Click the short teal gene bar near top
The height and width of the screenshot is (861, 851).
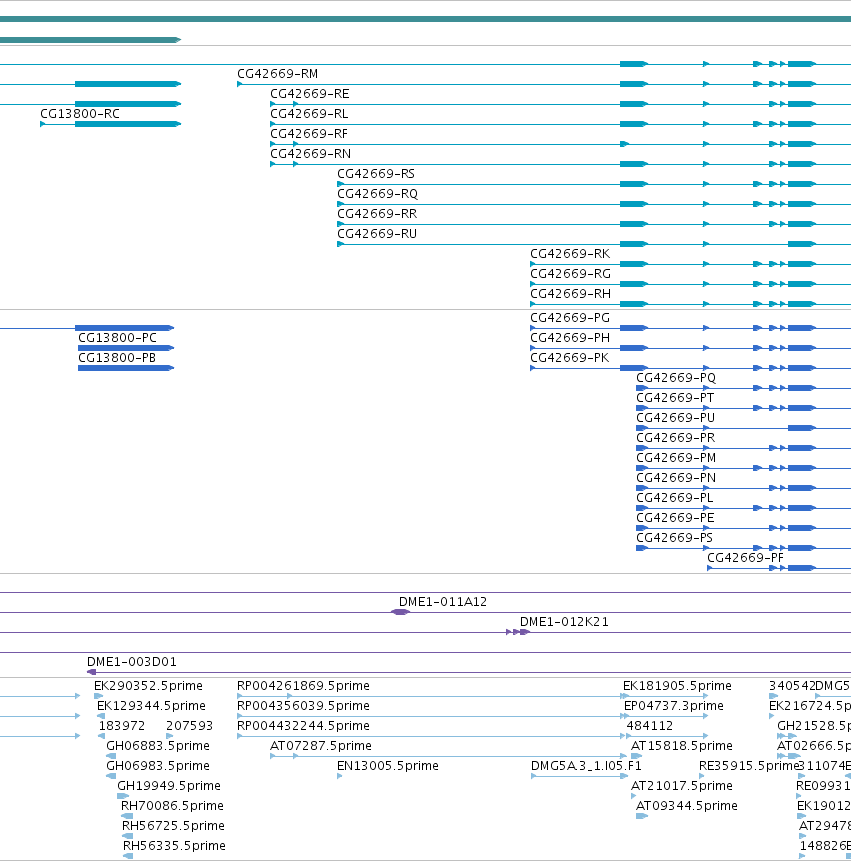pos(90,40)
